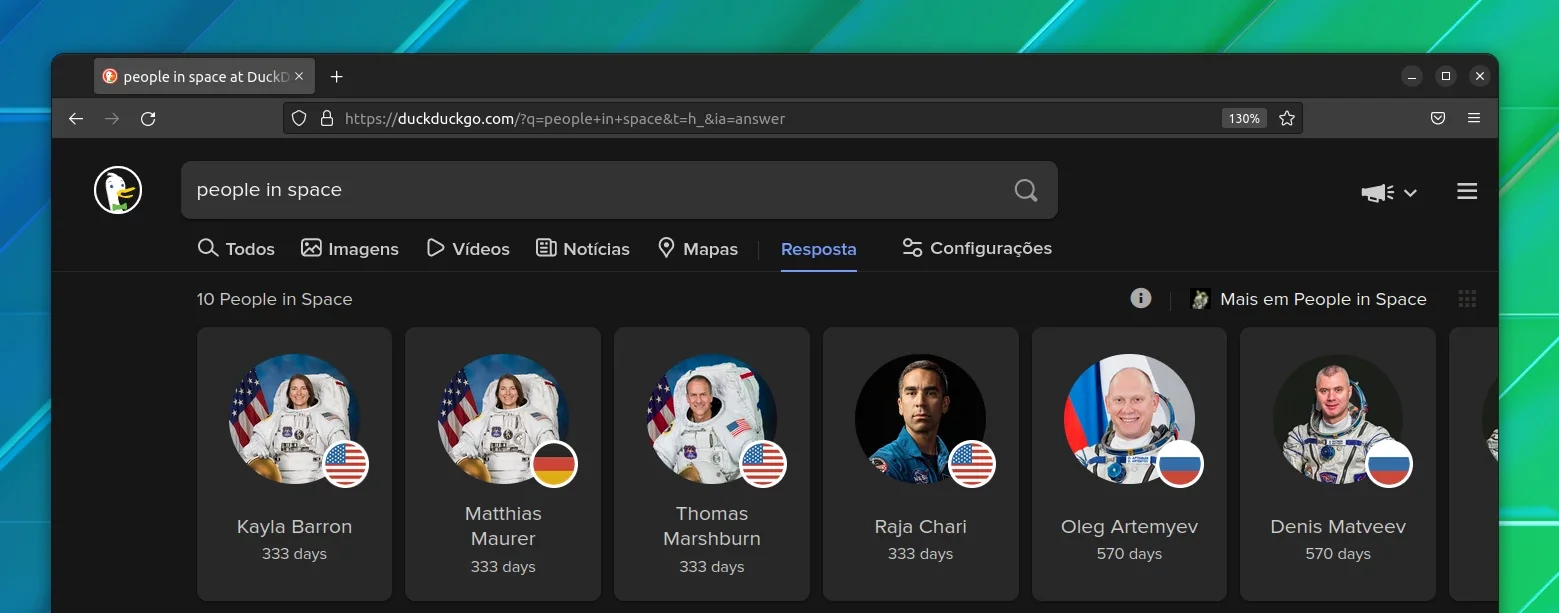Click Matthias Maurer's astronaut photo

pos(503,419)
